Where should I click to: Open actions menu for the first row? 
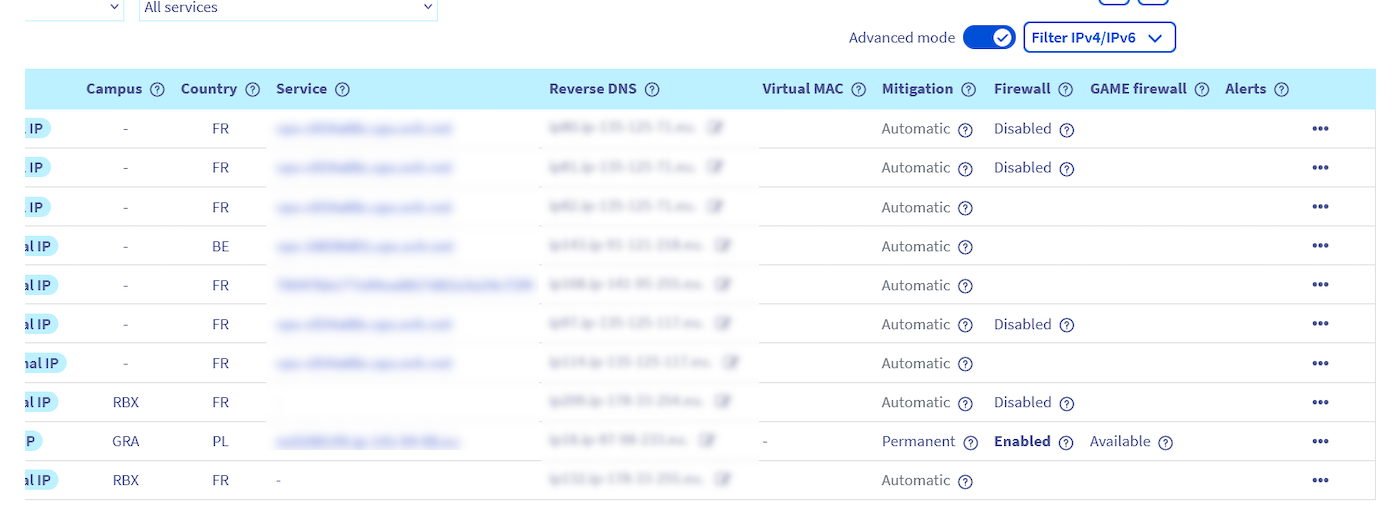pos(1320,129)
